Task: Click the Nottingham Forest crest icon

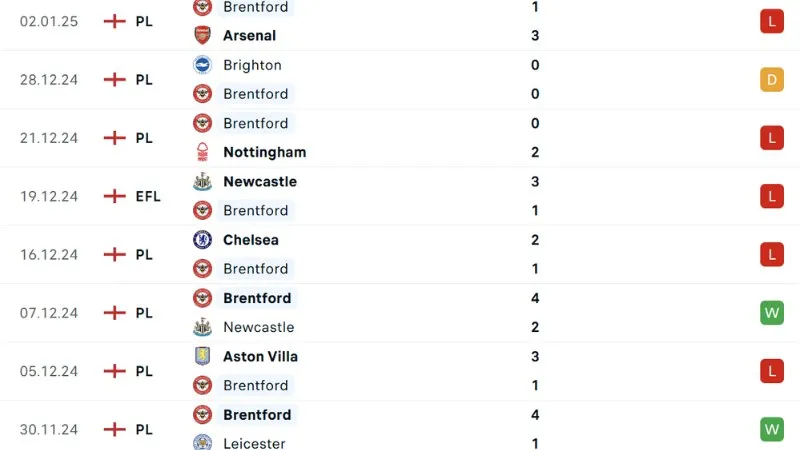Action: [203, 152]
